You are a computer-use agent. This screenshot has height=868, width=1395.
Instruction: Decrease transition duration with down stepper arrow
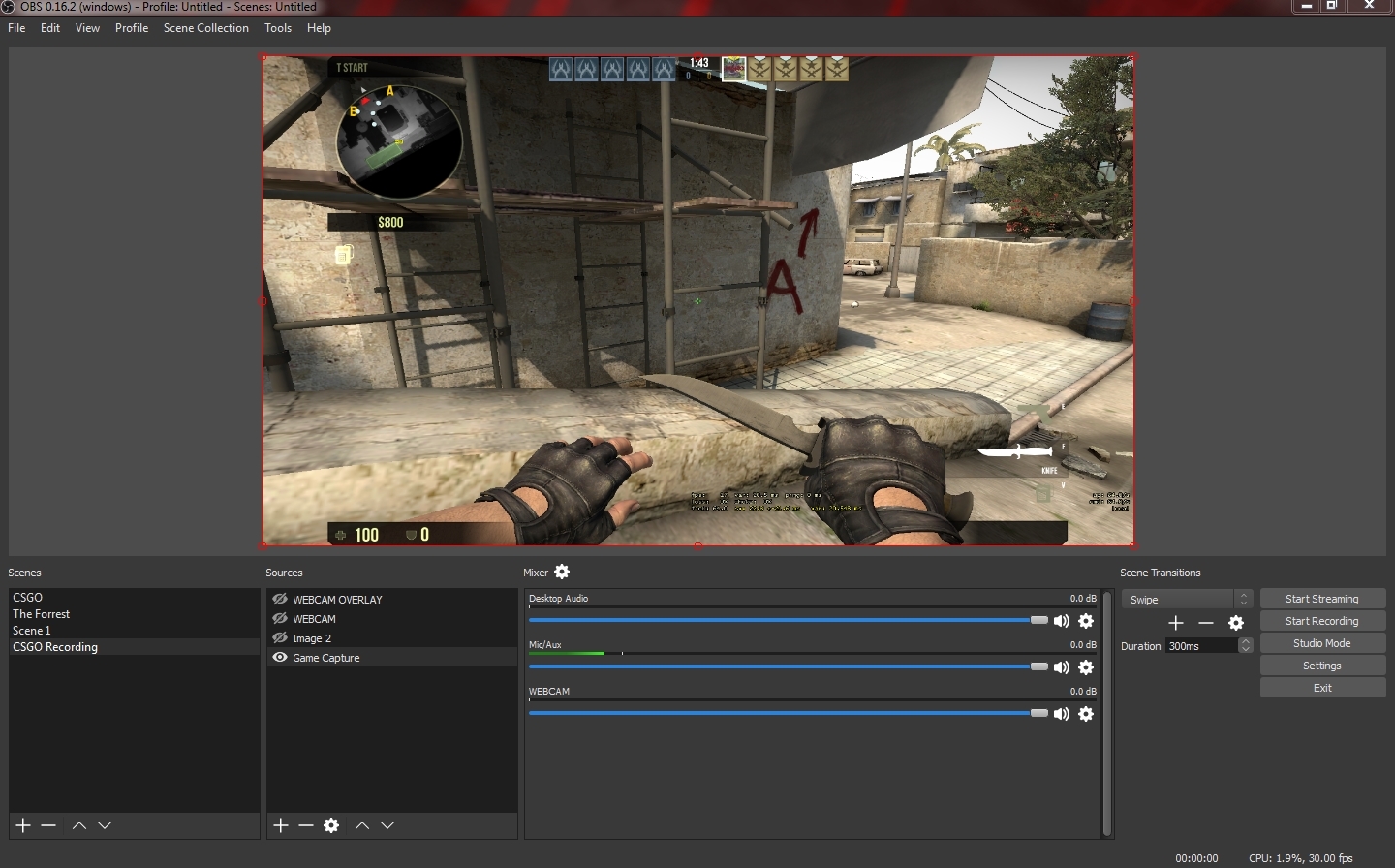click(1246, 649)
